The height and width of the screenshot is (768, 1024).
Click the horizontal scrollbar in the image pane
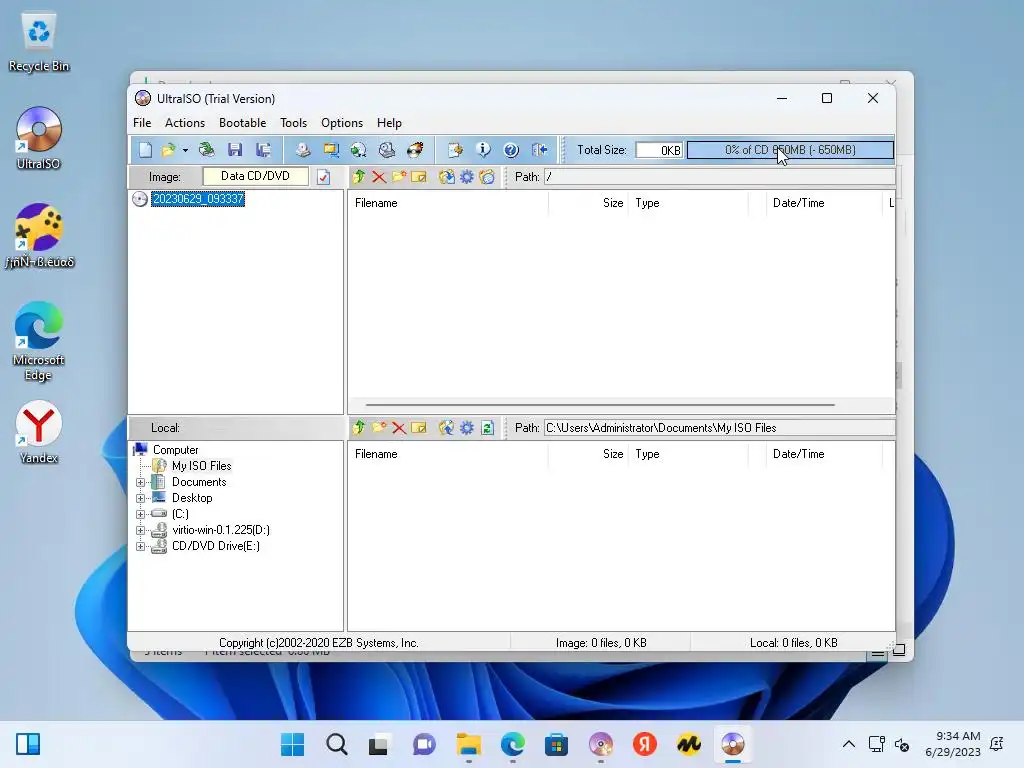[600, 405]
